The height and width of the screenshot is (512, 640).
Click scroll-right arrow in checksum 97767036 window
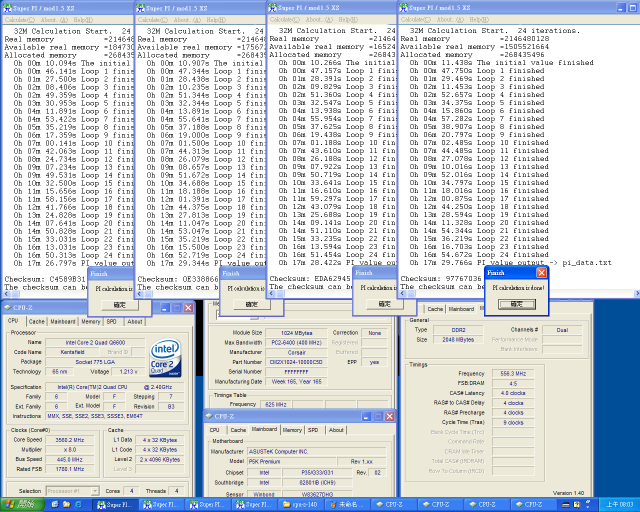637,293
